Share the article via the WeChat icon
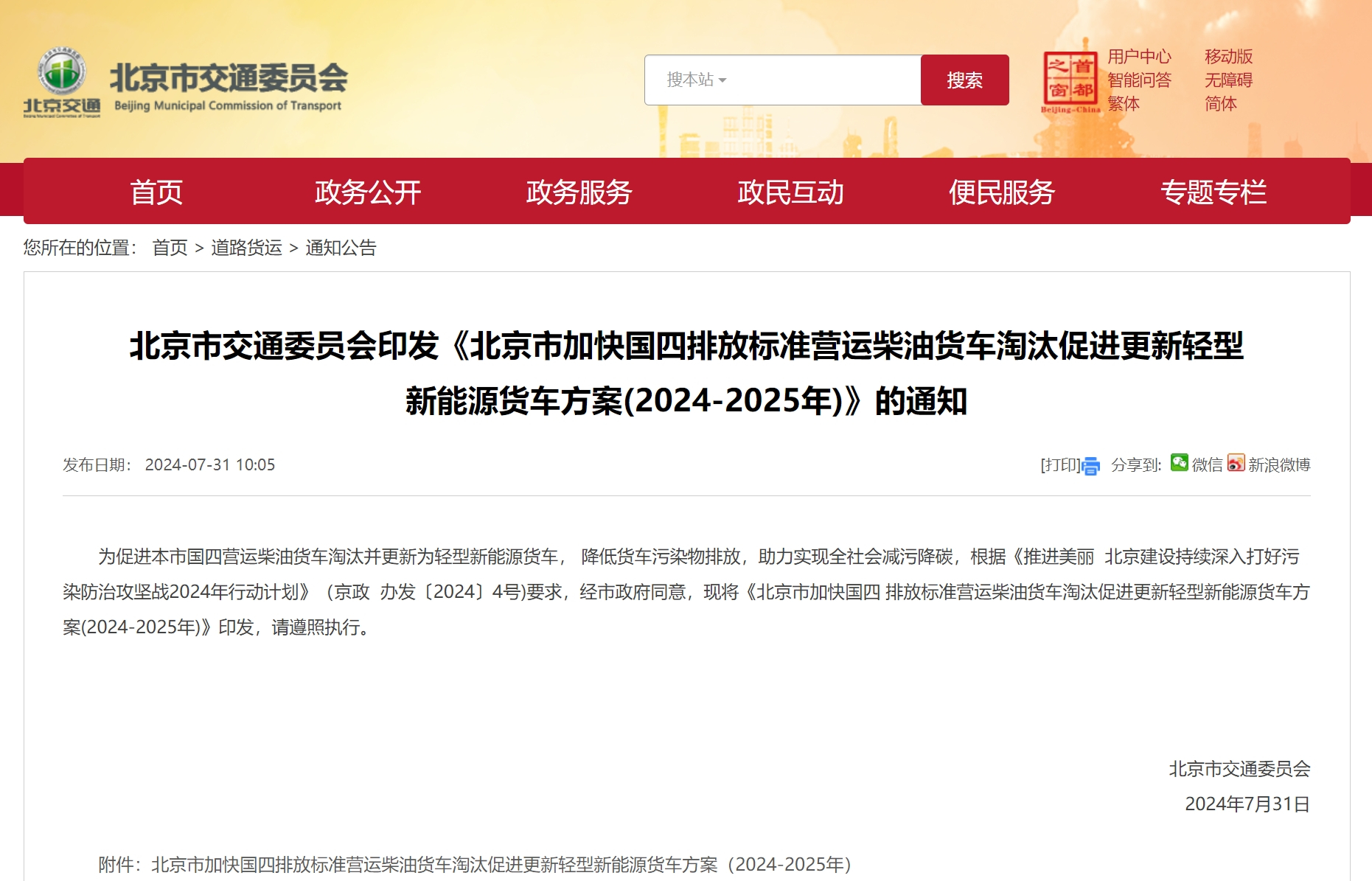The height and width of the screenshot is (881, 1372). tap(1179, 464)
